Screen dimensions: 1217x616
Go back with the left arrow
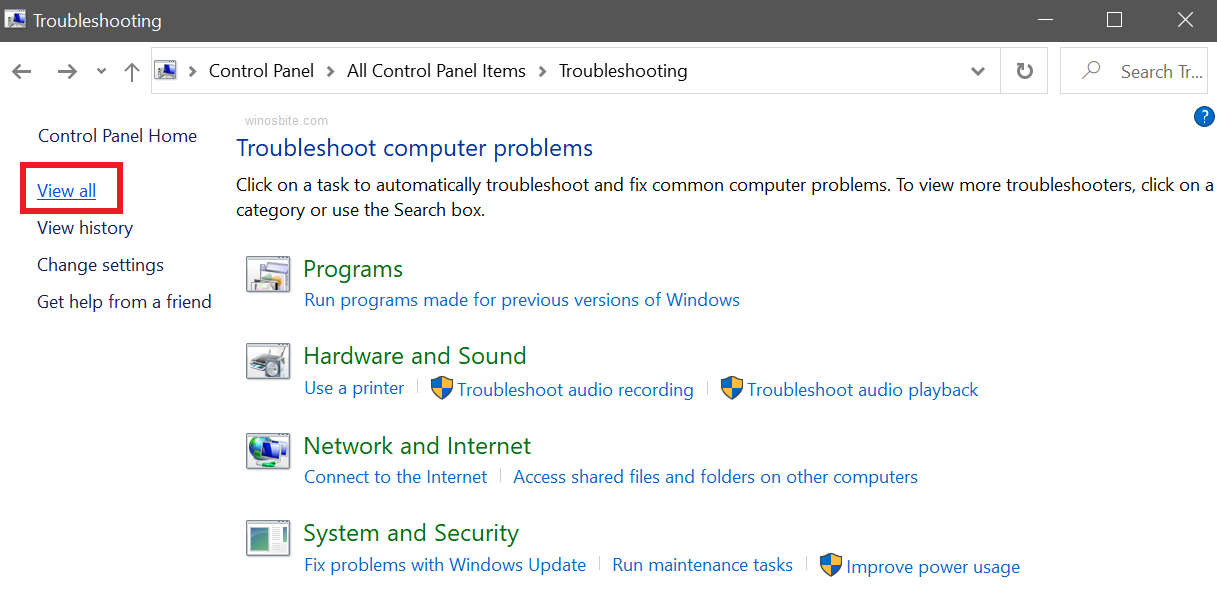tap(22, 71)
